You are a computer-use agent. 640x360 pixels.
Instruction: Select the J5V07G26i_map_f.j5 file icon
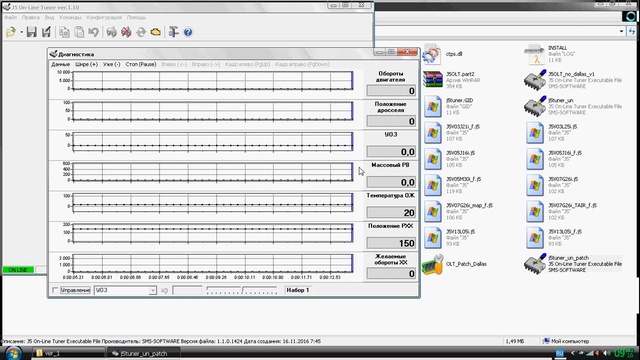[x=432, y=211]
